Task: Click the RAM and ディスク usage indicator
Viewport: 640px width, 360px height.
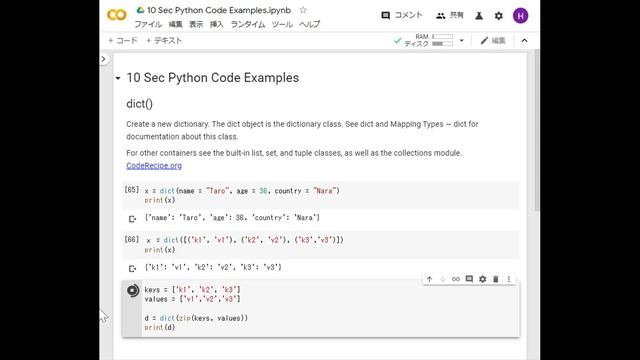Action: (x=429, y=40)
